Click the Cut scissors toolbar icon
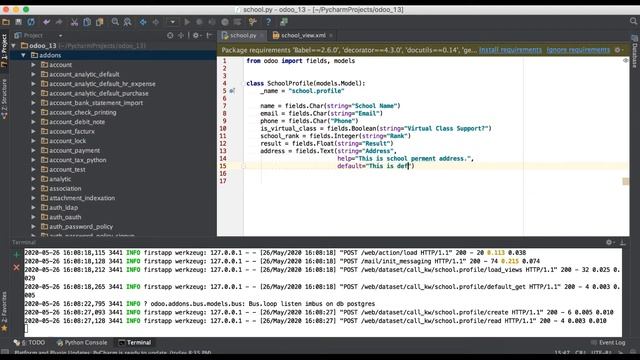640x360 pixels. pyautogui.click(x=74, y=22)
